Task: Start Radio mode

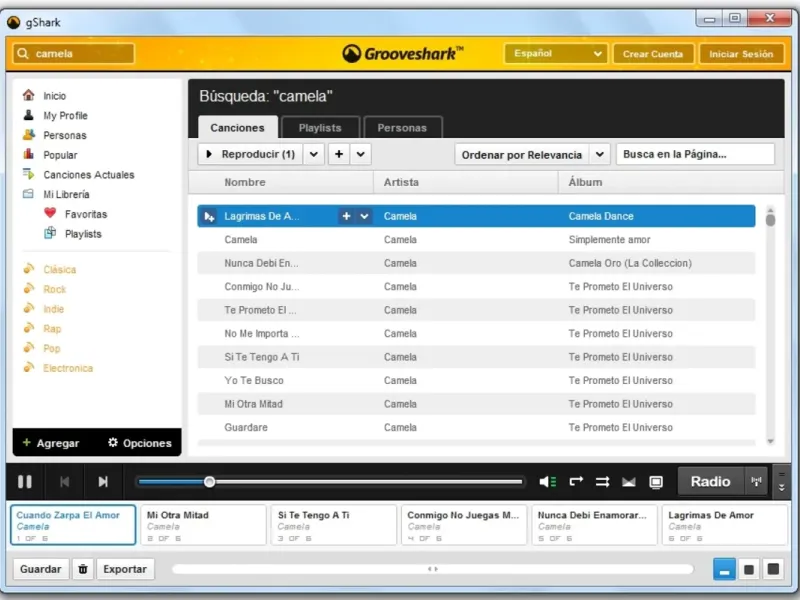Action: click(710, 481)
